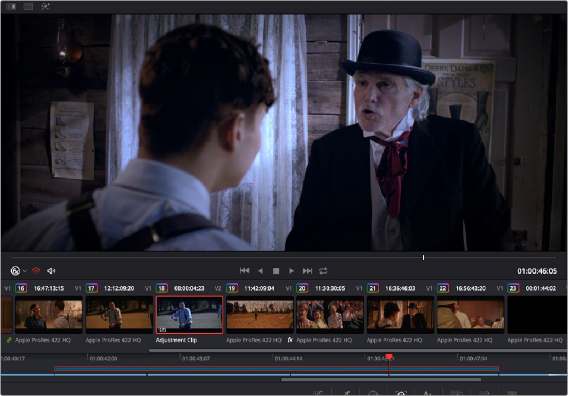
Task: Click the thumbnail strip horizontal scrollbar
Action: tap(358, 350)
